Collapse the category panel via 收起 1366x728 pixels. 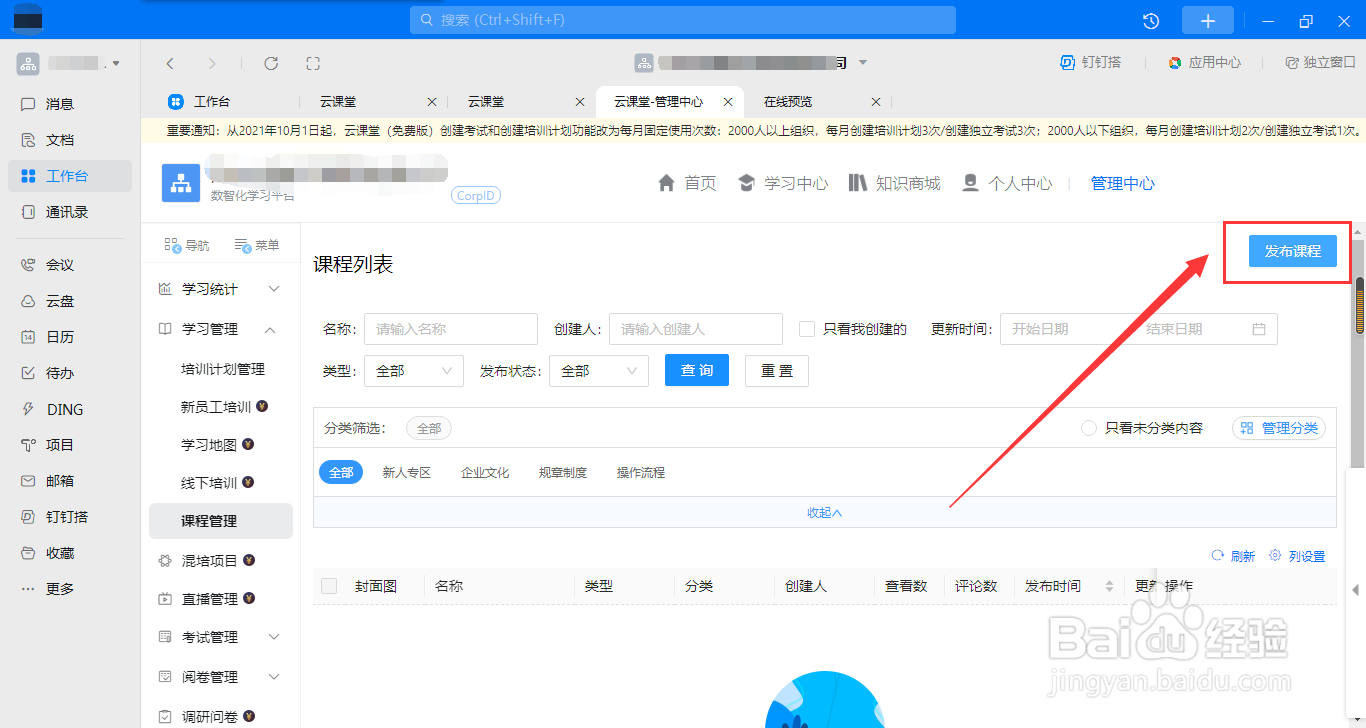point(825,512)
